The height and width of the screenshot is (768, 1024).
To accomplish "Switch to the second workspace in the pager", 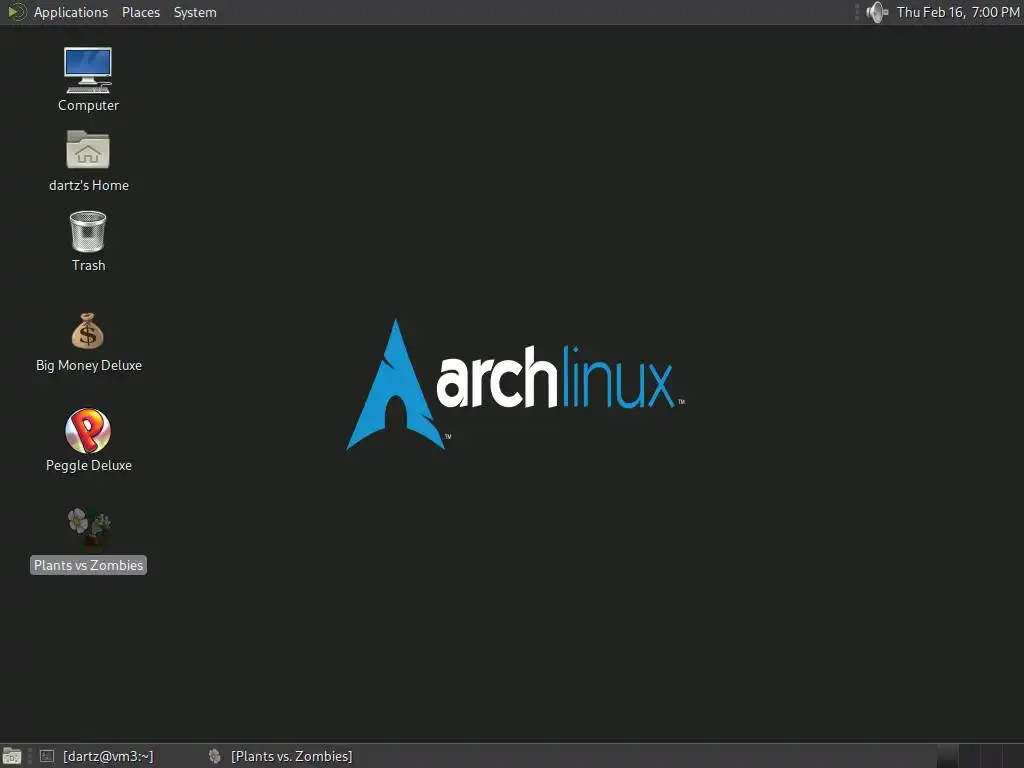I will coord(970,756).
